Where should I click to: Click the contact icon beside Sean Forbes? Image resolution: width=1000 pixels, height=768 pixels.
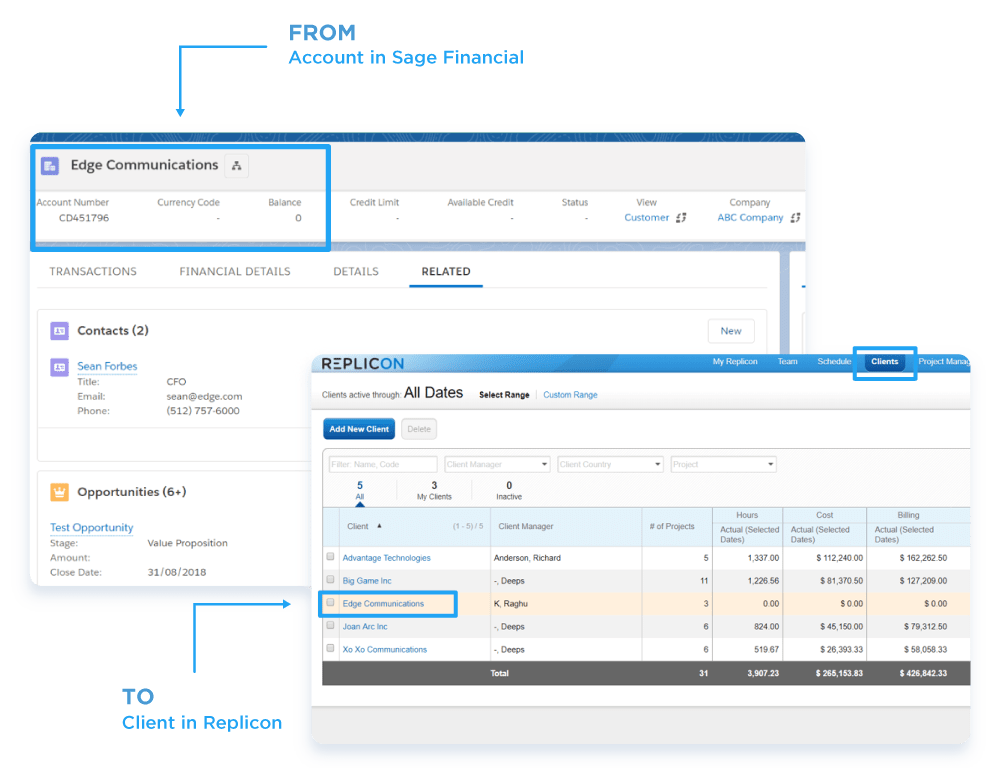pyautogui.click(x=59, y=367)
